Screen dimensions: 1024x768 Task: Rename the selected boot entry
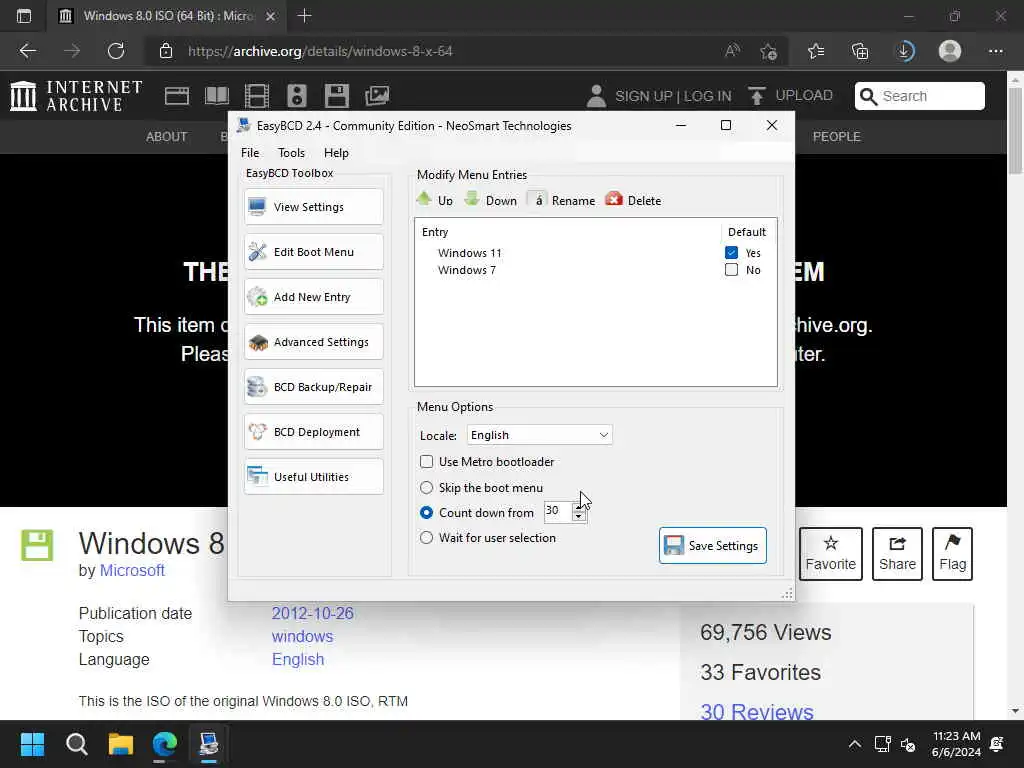coord(562,200)
